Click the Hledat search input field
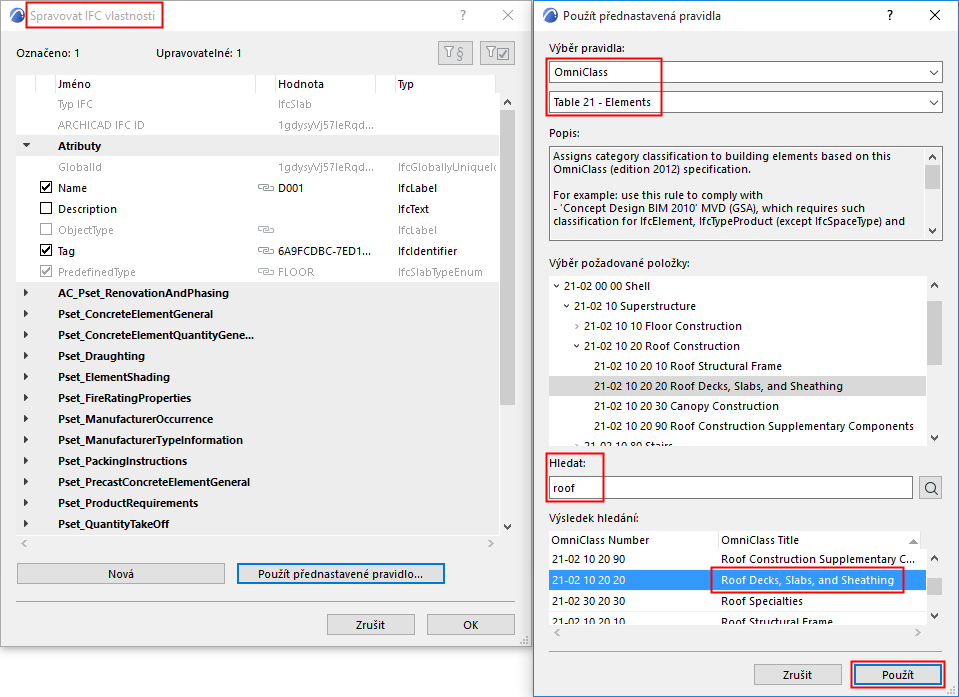Image resolution: width=959 pixels, height=697 pixels. click(x=731, y=488)
